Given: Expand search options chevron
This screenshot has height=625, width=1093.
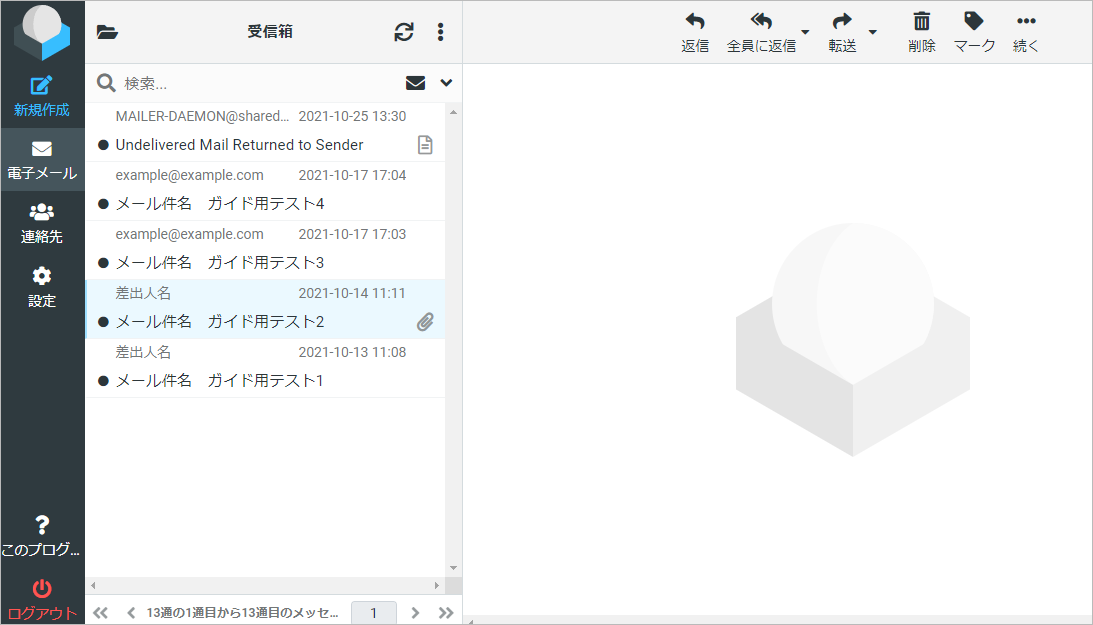Looking at the screenshot, I should (x=446, y=83).
